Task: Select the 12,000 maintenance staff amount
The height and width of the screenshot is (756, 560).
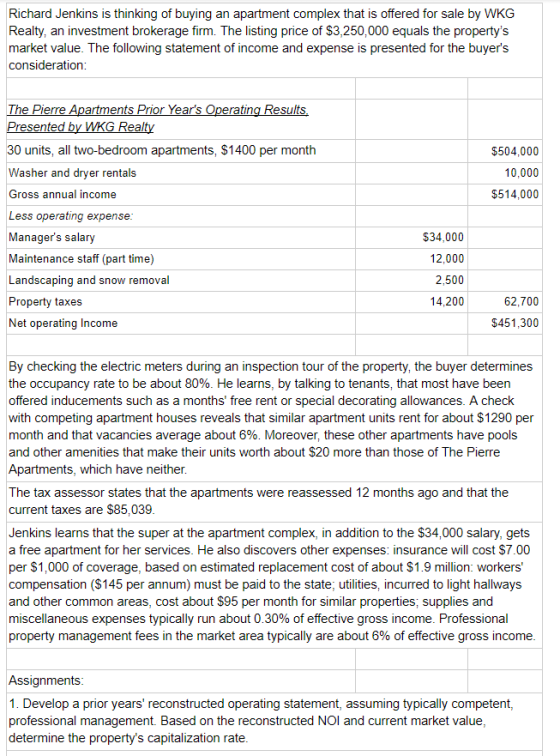Action: [x=447, y=259]
